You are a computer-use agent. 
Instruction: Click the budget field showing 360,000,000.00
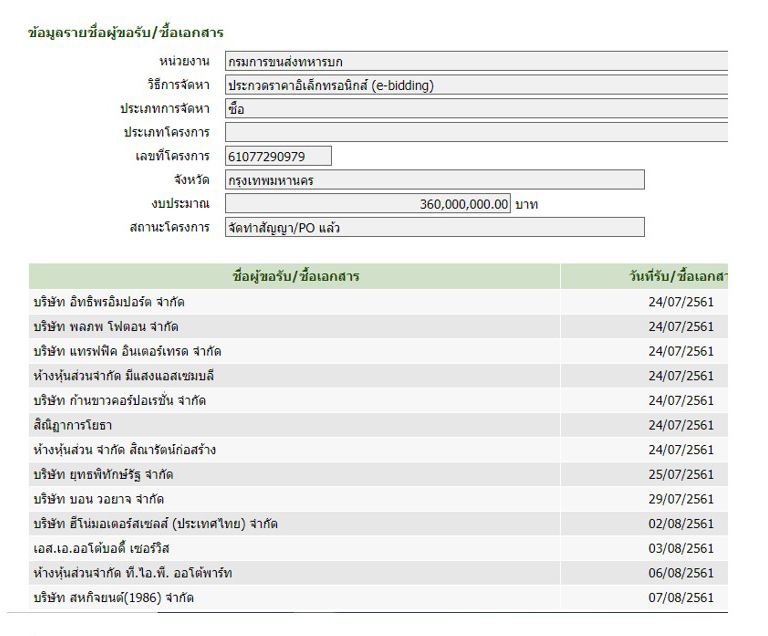point(368,204)
